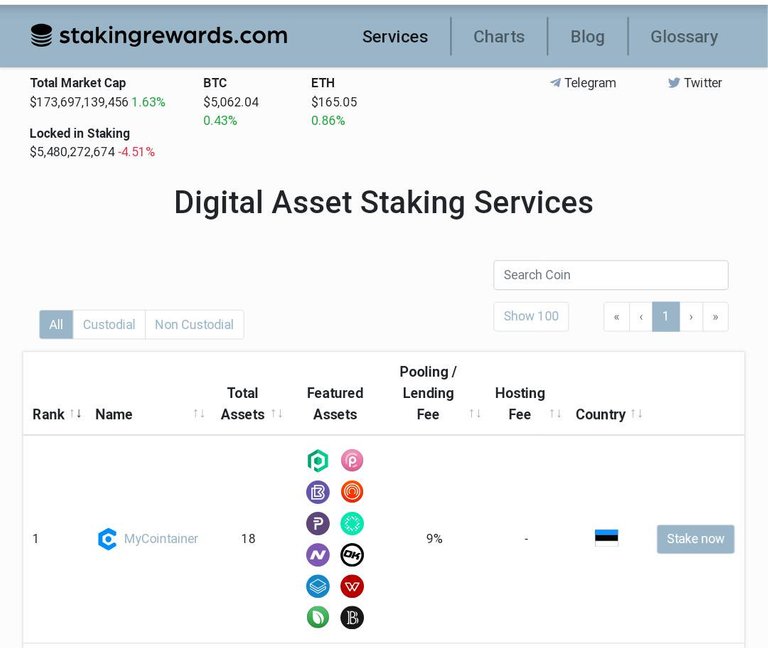This screenshot has height=648, width=768.
Task: Select the green leaf coin icon
Action: point(317,618)
